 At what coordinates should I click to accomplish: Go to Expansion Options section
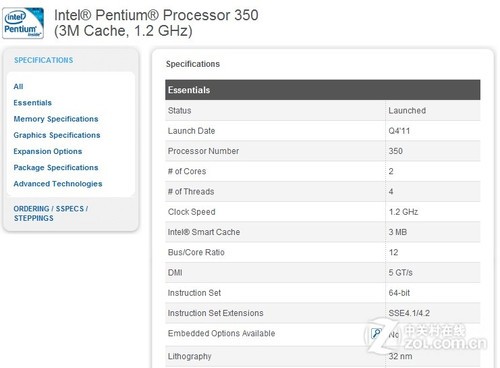(x=48, y=151)
